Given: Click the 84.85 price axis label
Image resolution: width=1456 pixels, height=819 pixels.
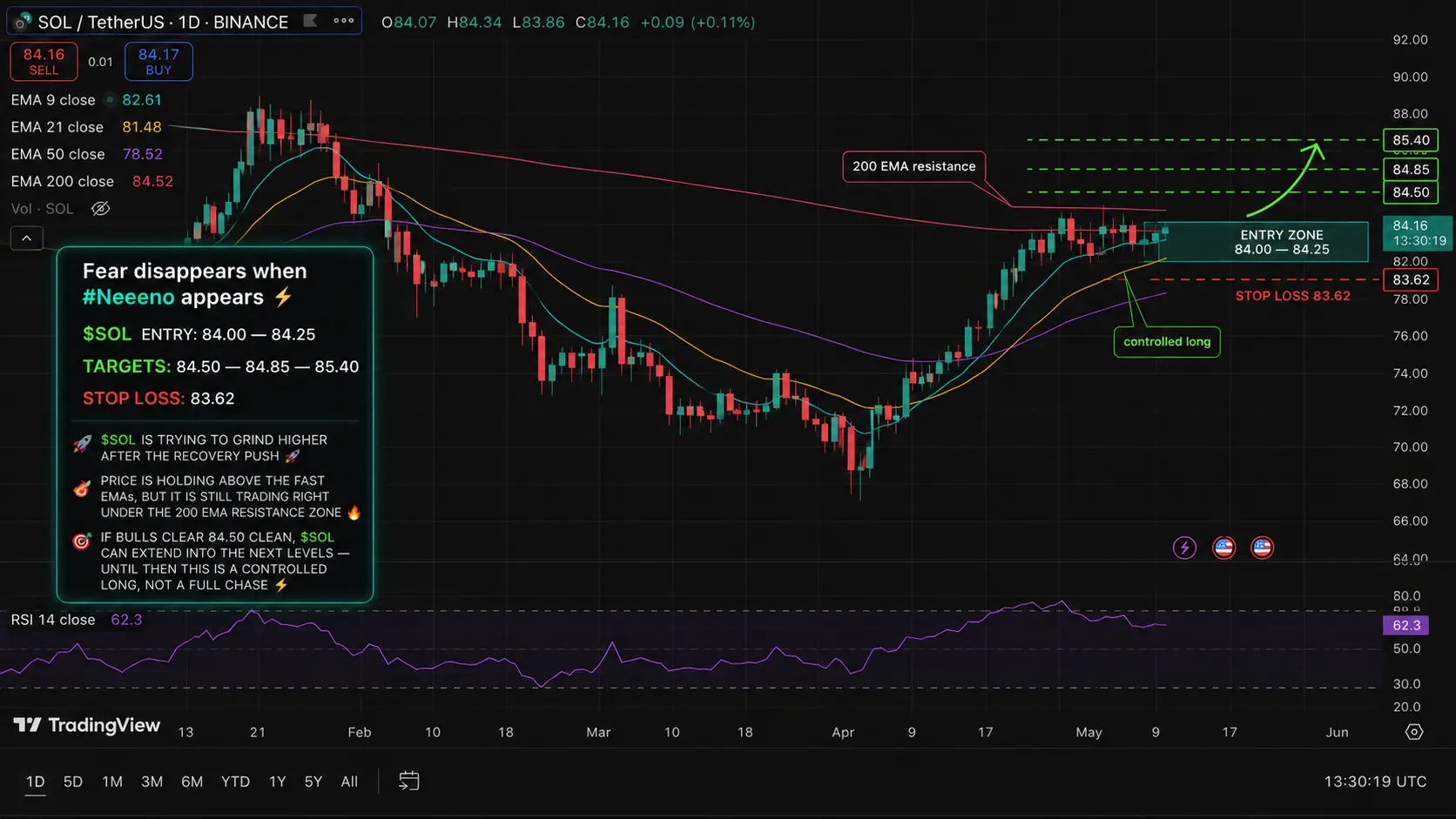Looking at the screenshot, I should click(1411, 170).
